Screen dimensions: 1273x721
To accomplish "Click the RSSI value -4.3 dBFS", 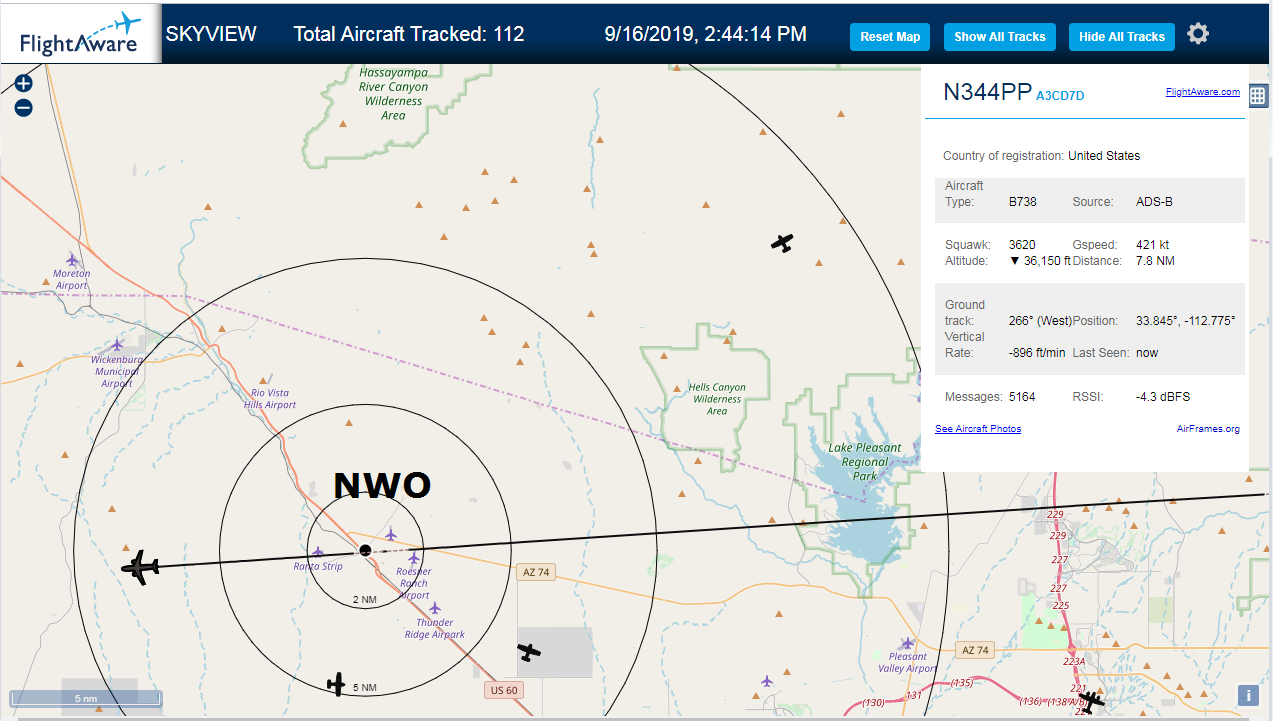I will pyautogui.click(x=1163, y=397).
